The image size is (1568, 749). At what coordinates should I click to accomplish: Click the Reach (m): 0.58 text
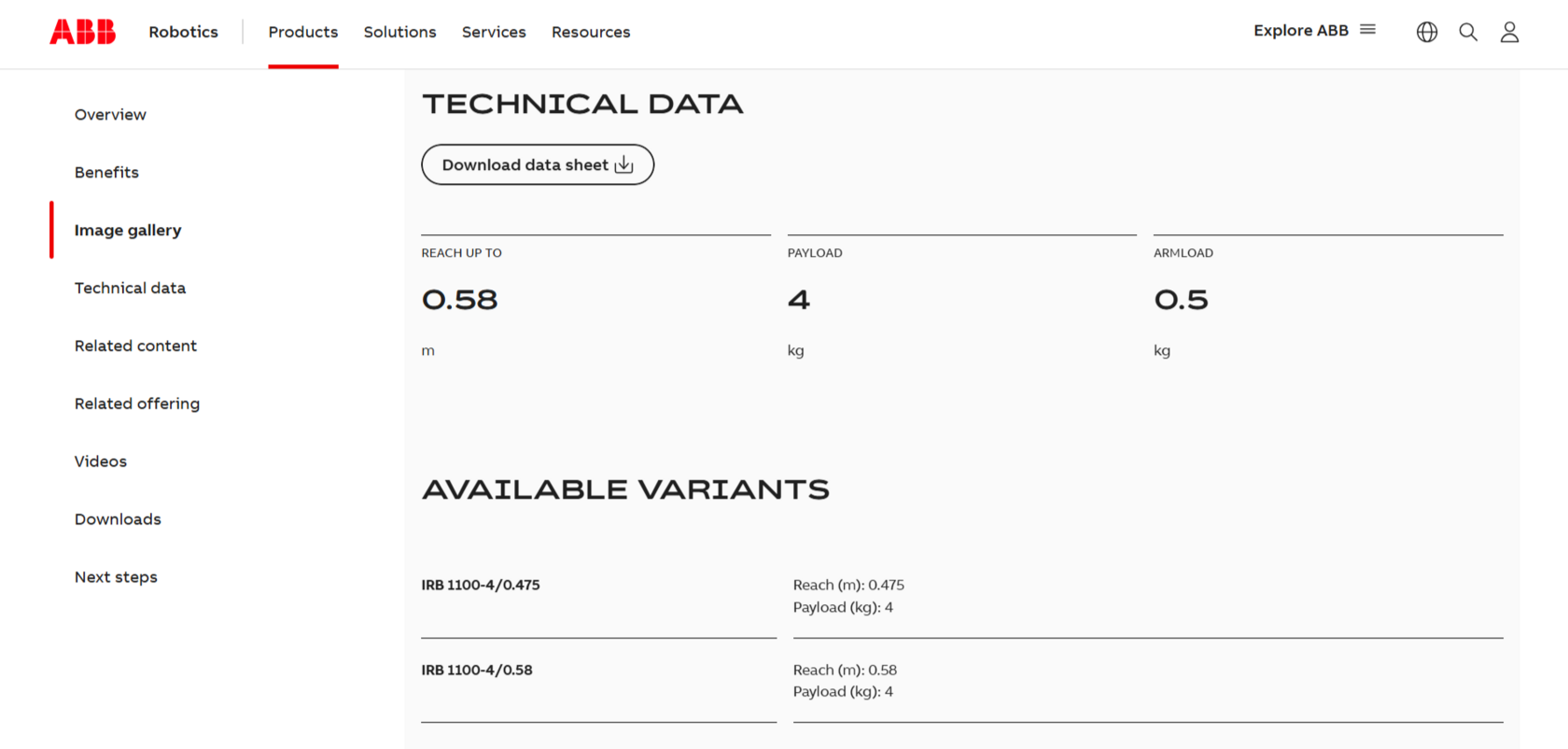tap(845, 671)
